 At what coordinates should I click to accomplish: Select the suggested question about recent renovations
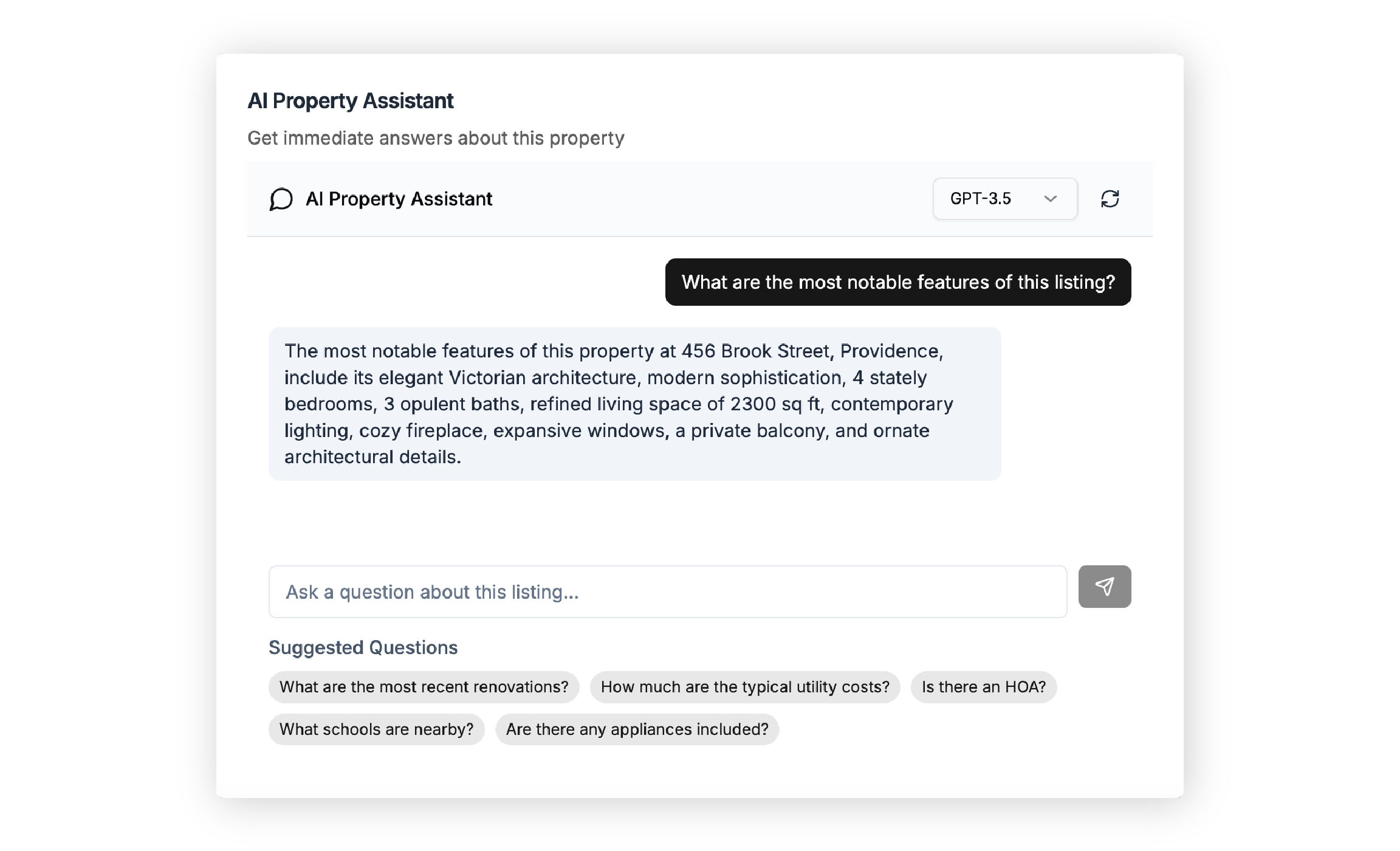tap(424, 686)
